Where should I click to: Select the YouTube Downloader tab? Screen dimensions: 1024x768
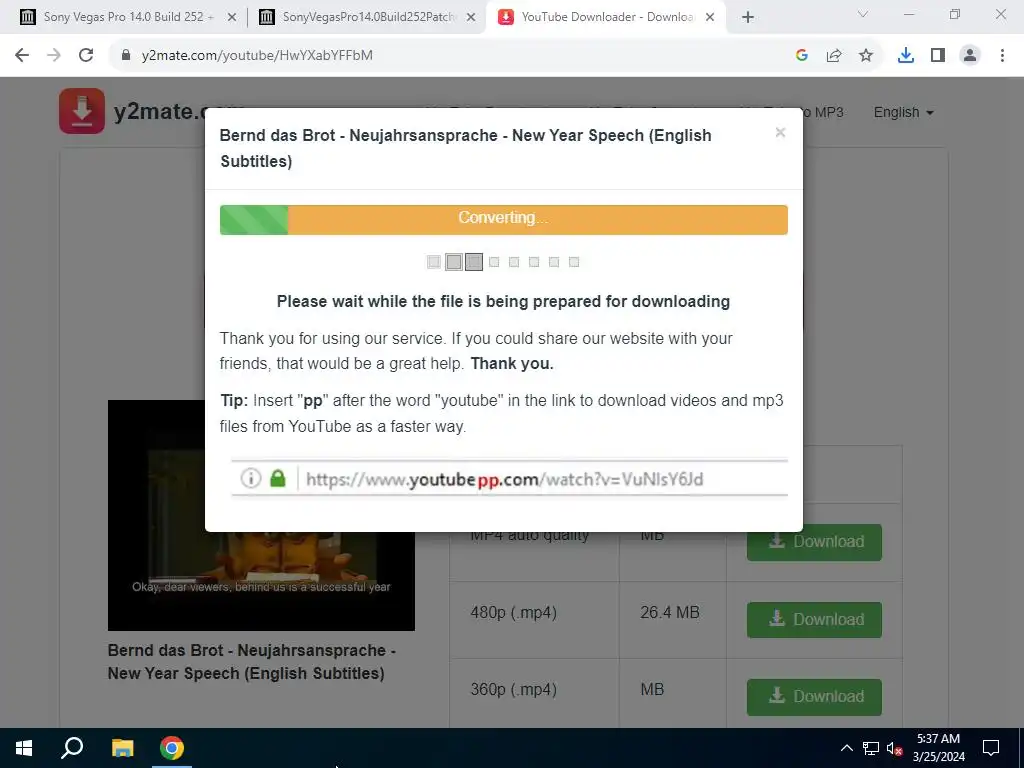606,17
